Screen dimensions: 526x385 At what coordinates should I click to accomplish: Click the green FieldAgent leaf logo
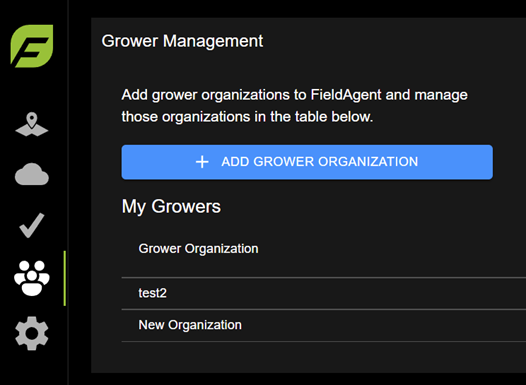[x=32, y=46]
